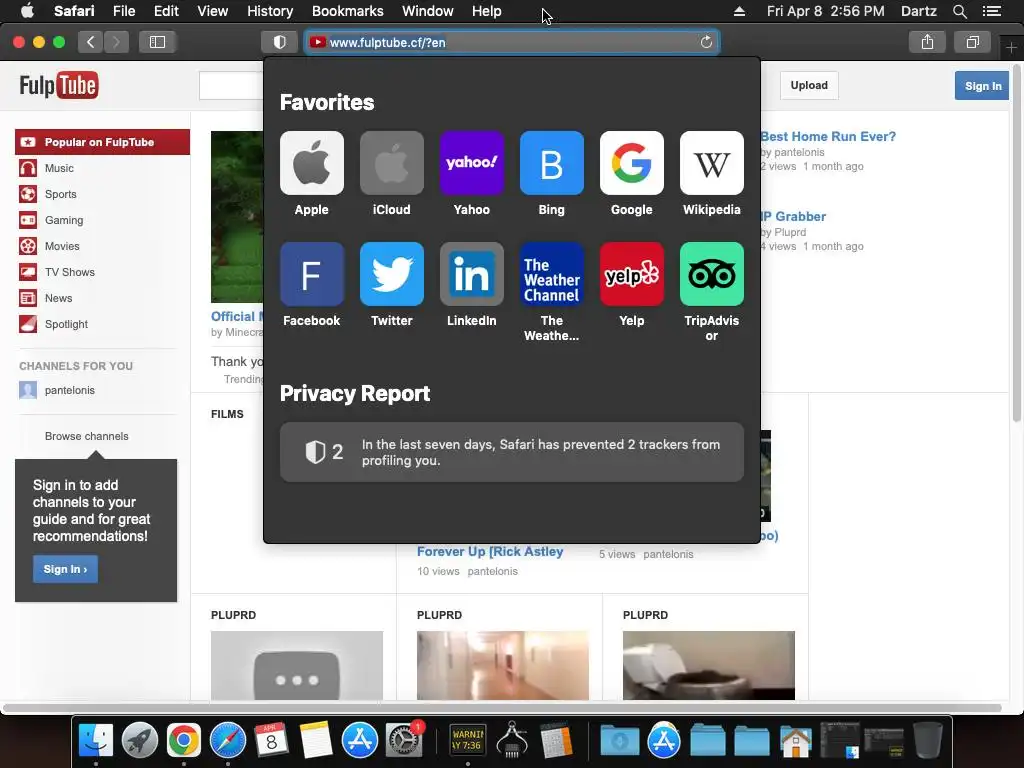The image size is (1024, 768).
Task: Click the Share toolbar button
Action: (927, 42)
